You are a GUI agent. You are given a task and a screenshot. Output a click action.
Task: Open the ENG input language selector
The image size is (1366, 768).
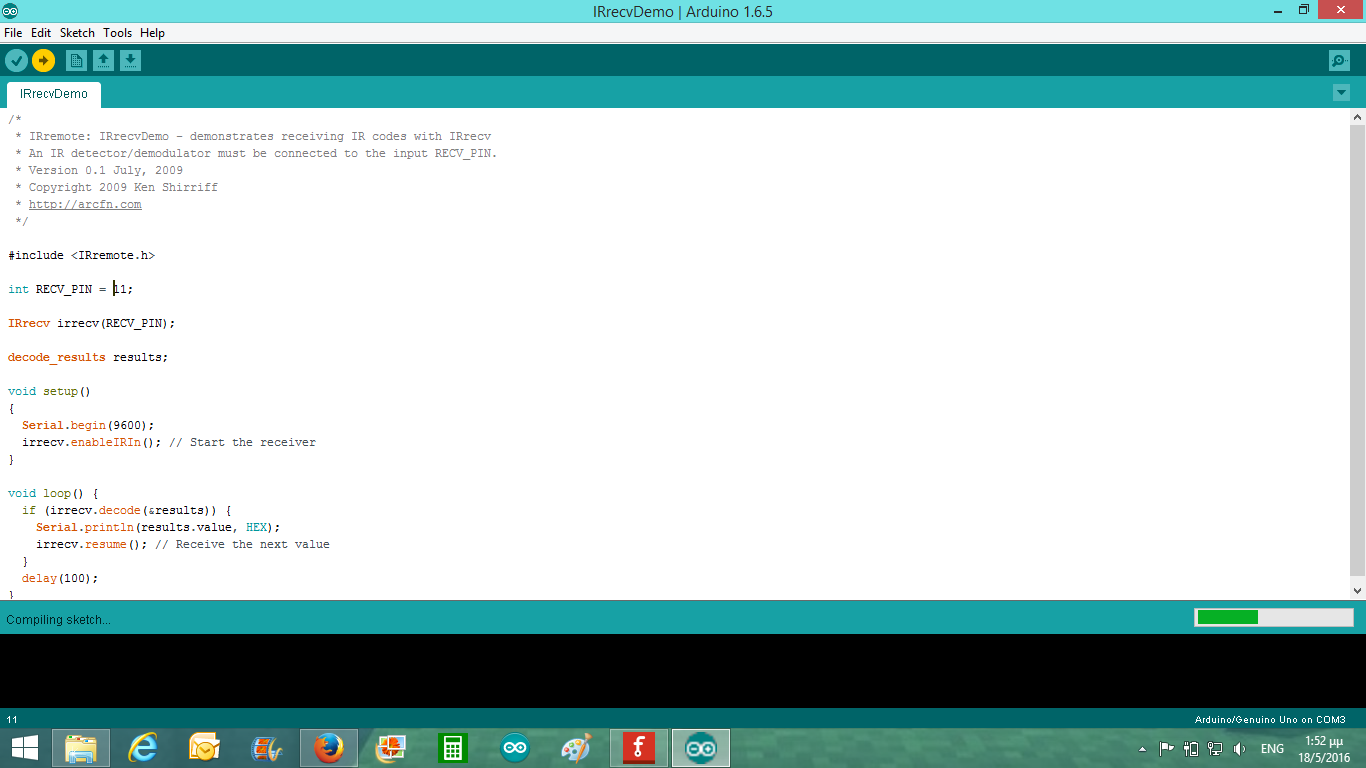1272,749
